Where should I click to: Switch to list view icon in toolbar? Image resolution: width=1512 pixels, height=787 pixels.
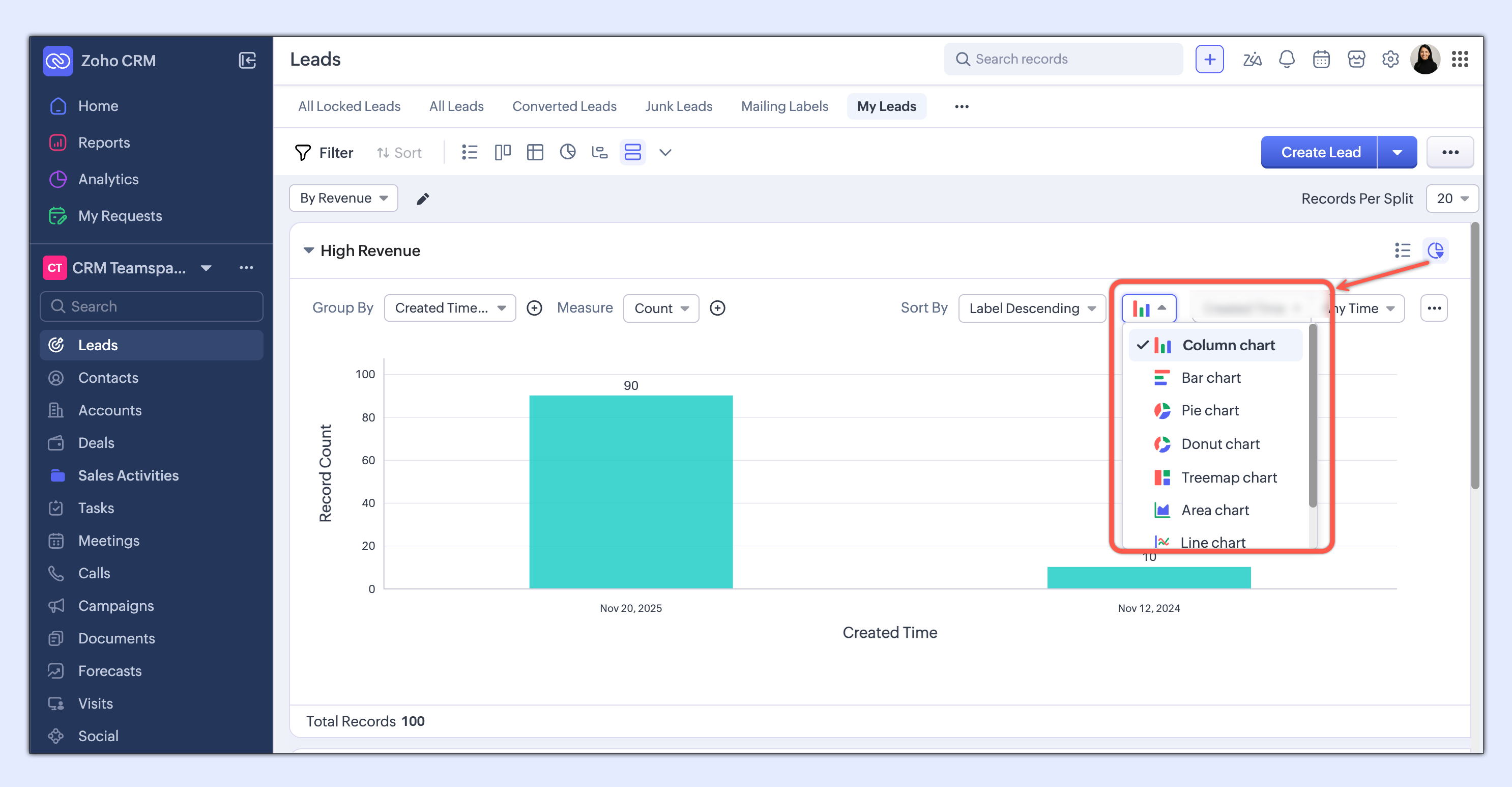[470, 153]
